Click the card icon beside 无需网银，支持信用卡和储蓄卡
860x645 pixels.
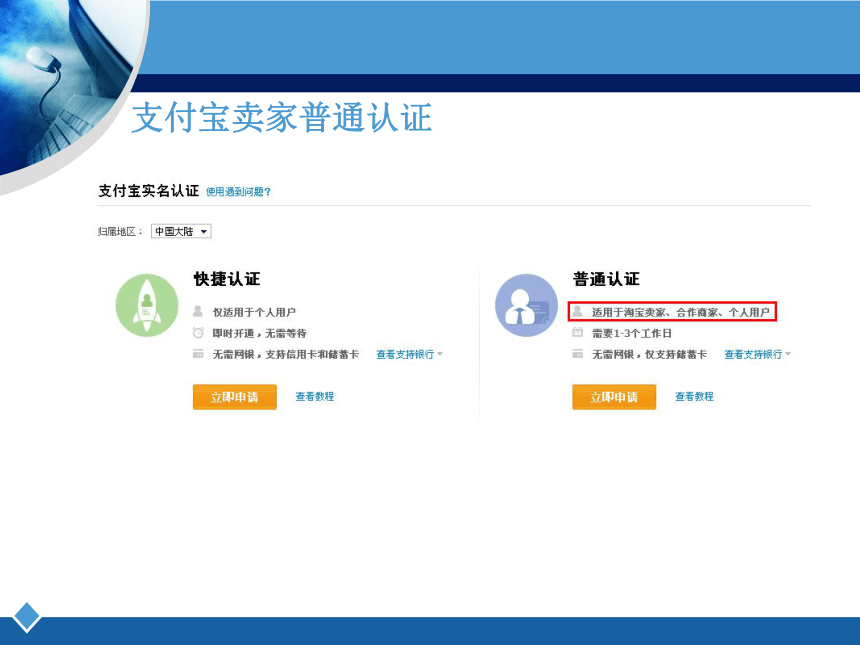[198, 354]
